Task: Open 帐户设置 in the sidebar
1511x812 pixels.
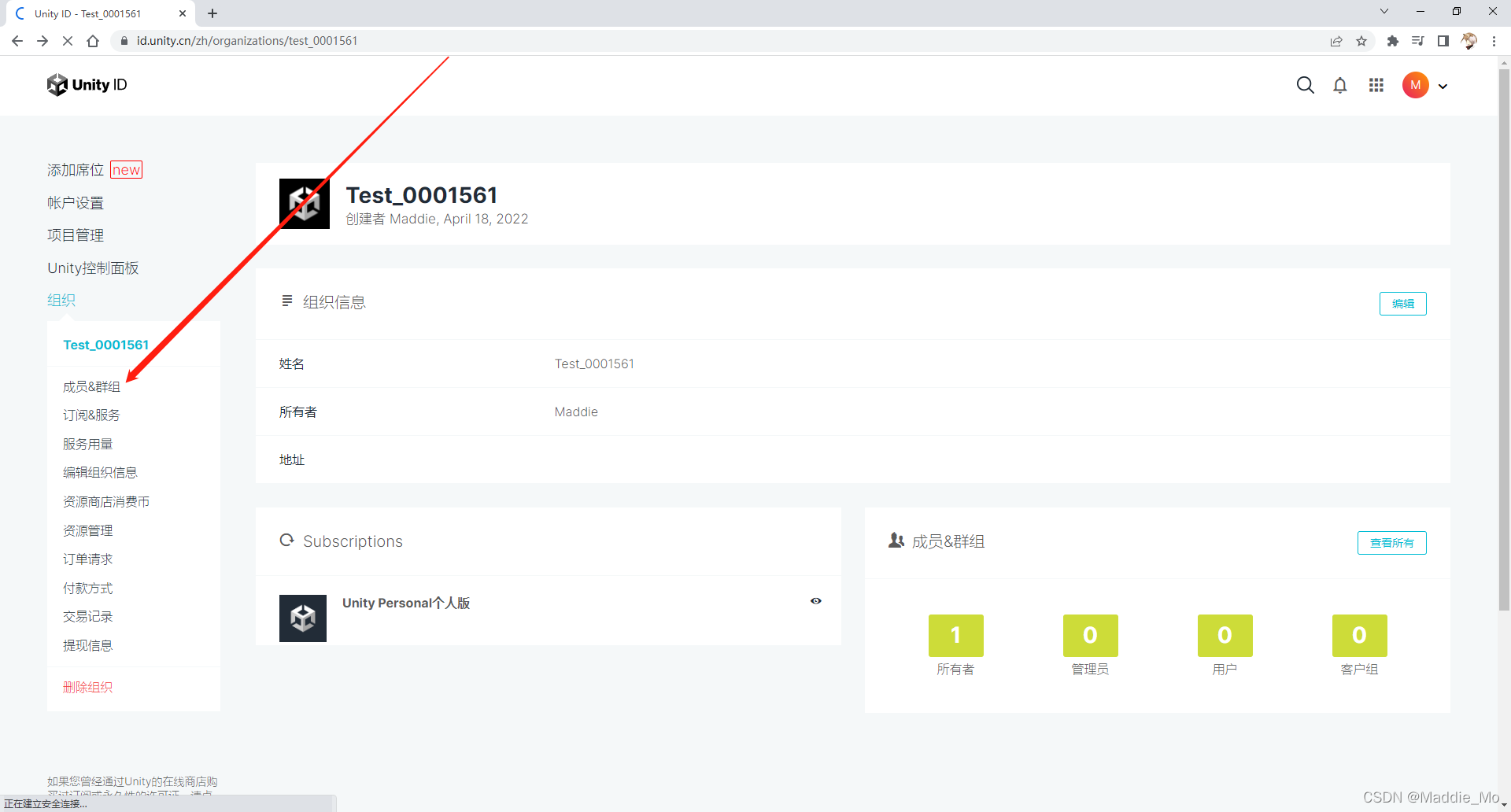Action: point(76,203)
